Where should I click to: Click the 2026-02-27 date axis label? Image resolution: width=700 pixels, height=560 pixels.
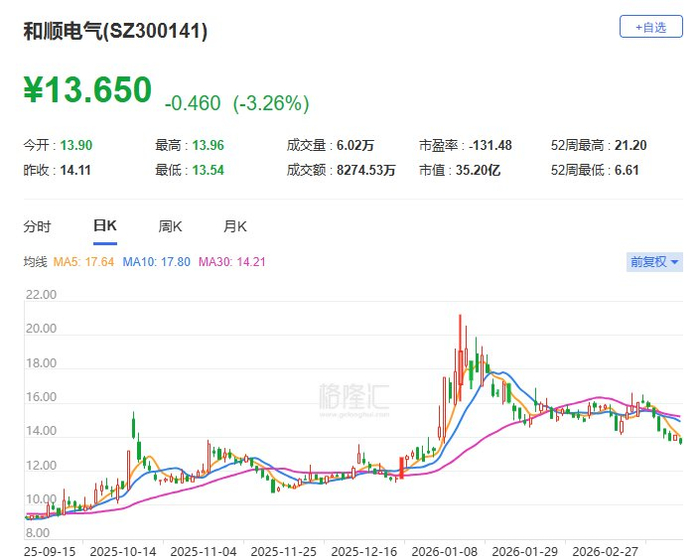[605, 552]
